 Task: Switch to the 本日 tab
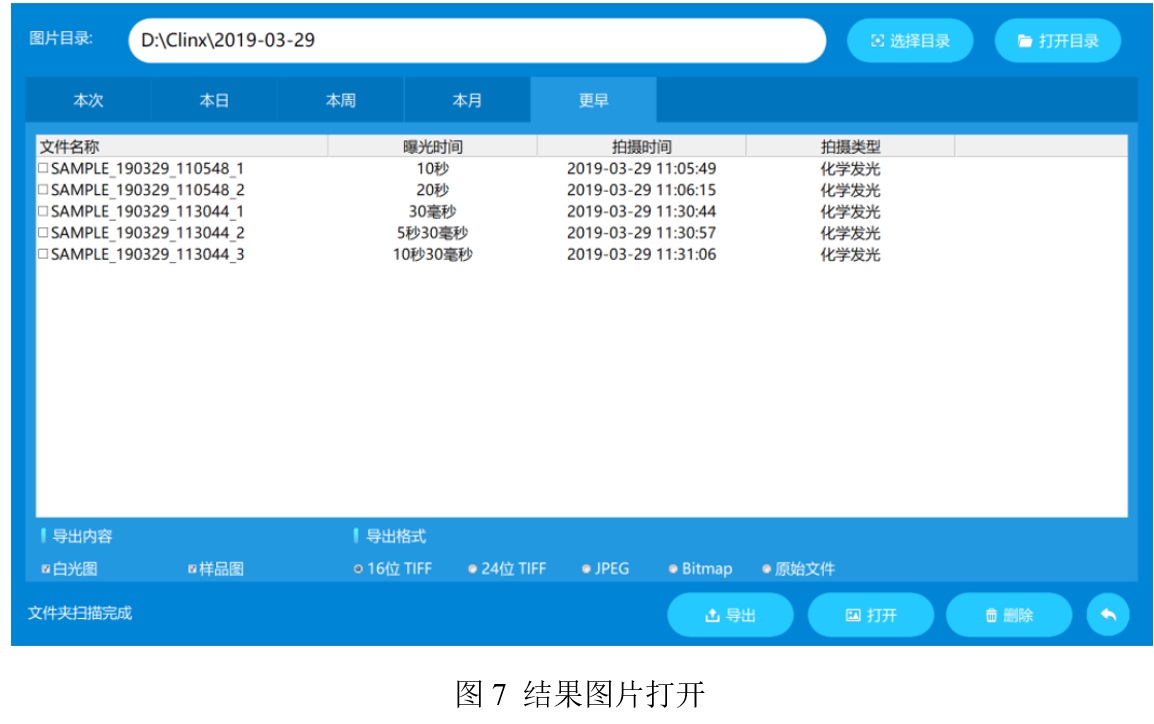214,101
